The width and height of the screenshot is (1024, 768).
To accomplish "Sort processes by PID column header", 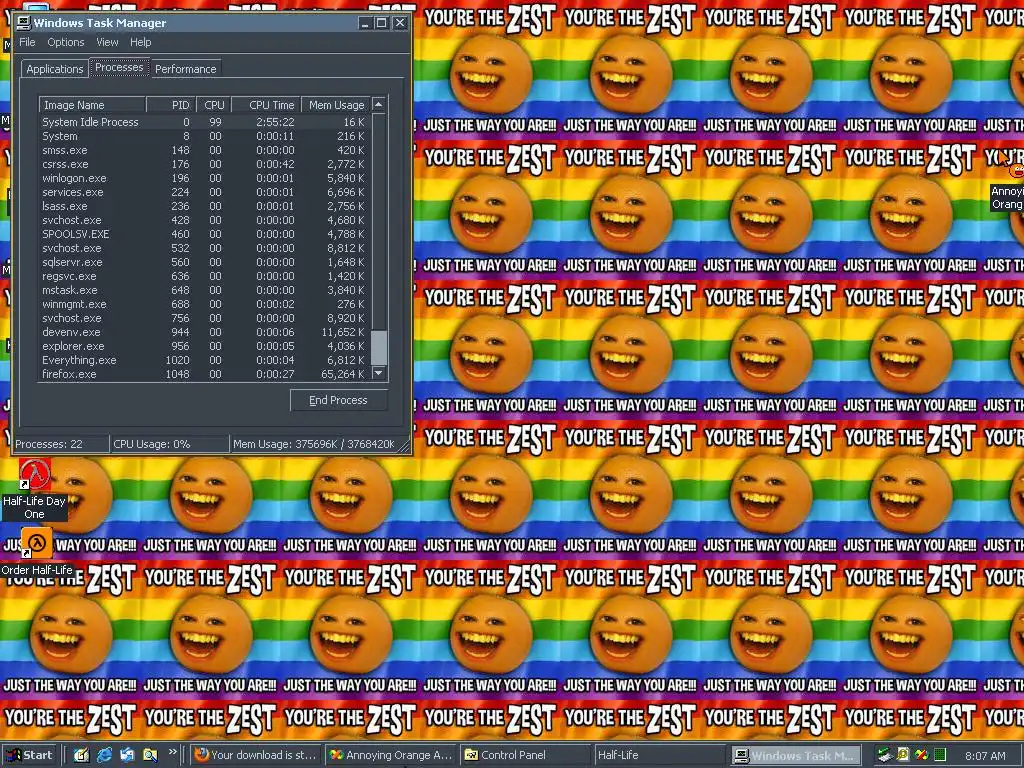I will pos(170,104).
